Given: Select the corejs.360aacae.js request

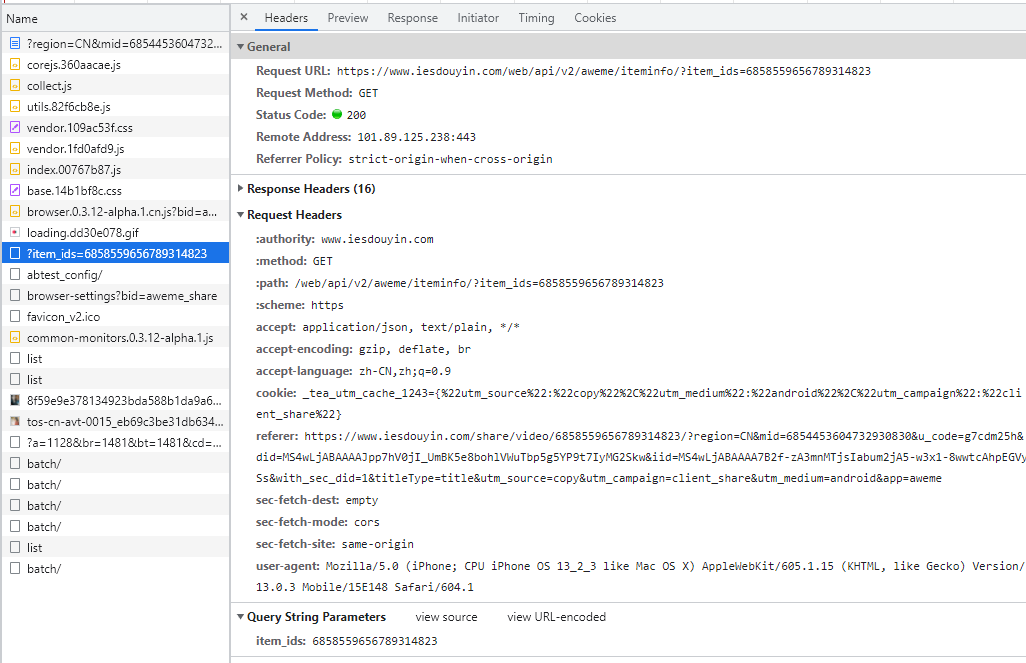Looking at the screenshot, I should point(116,64).
